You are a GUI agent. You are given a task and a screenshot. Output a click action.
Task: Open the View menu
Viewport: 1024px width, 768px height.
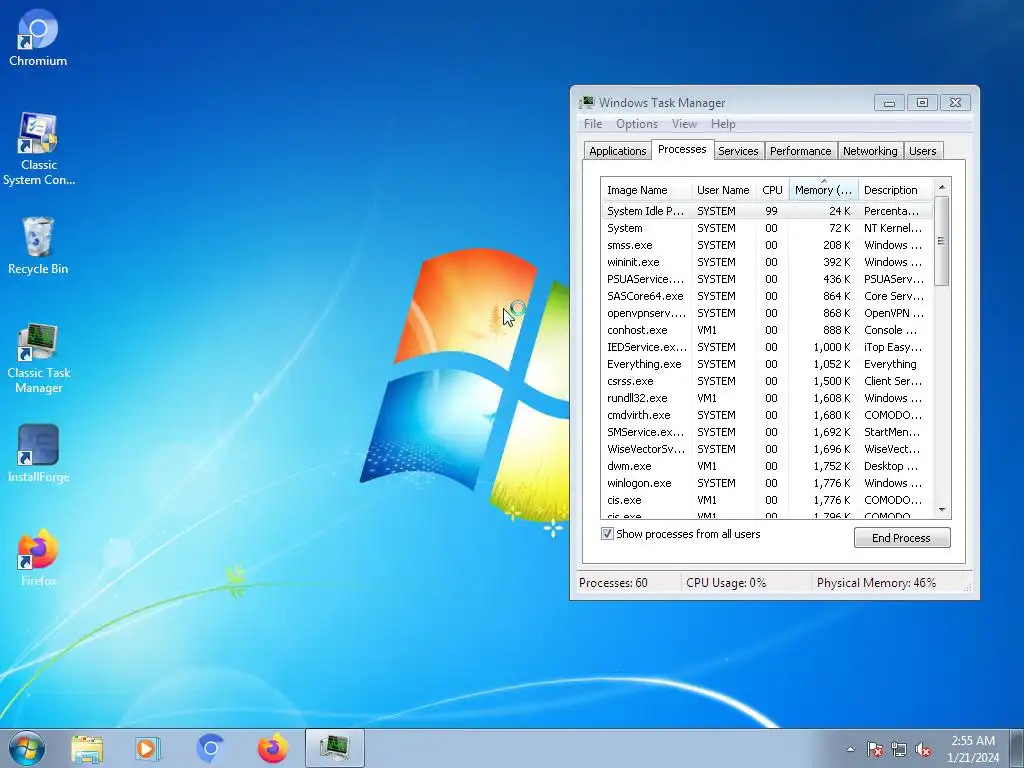point(684,123)
